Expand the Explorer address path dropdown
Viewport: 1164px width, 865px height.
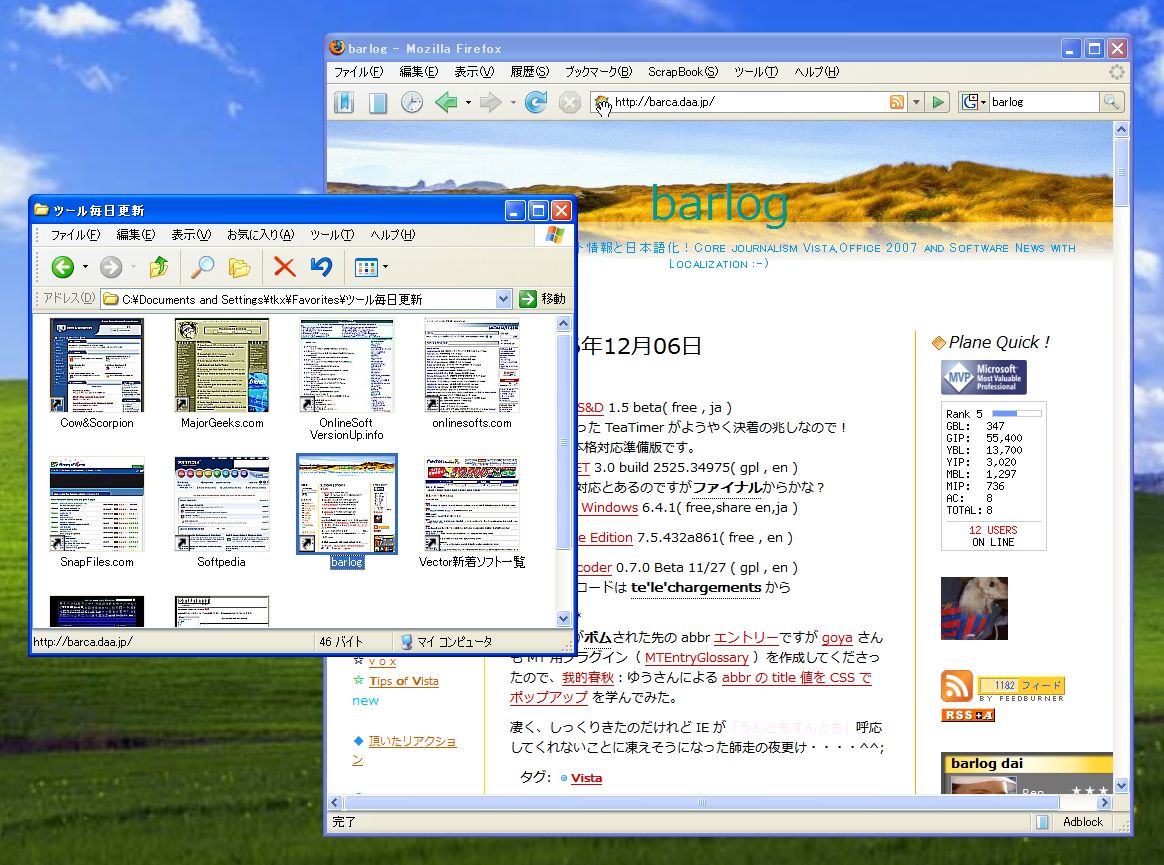tap(503, 298)
